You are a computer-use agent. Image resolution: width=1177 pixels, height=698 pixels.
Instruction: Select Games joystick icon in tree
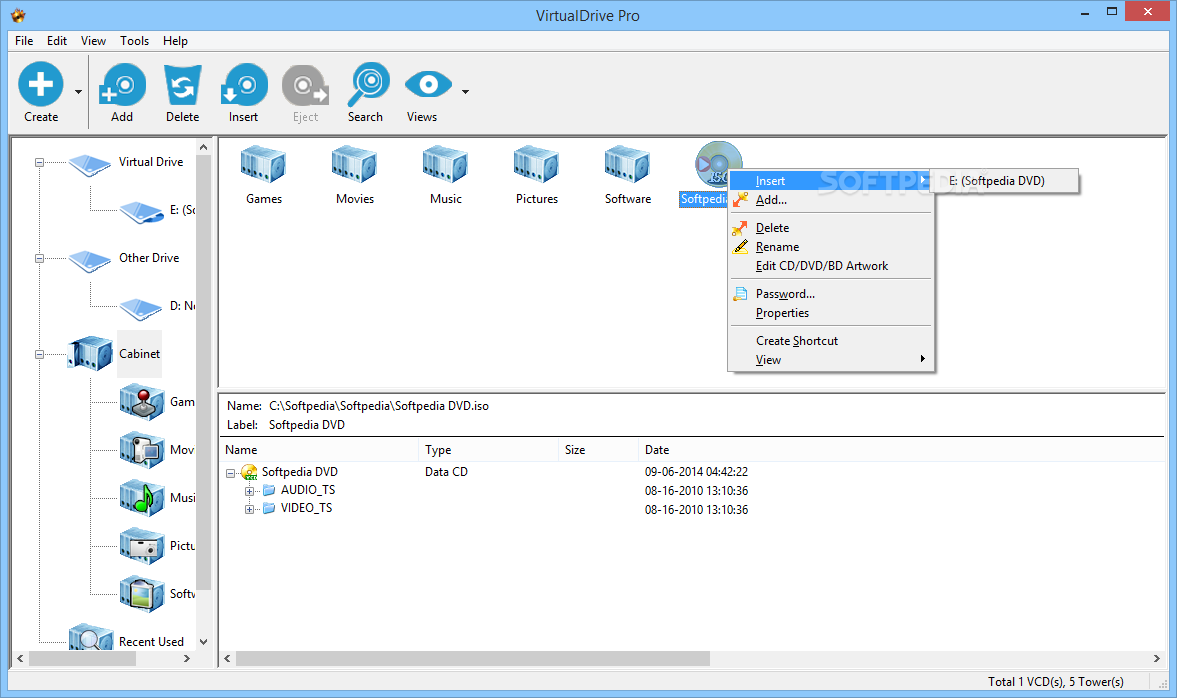[141, 402]
